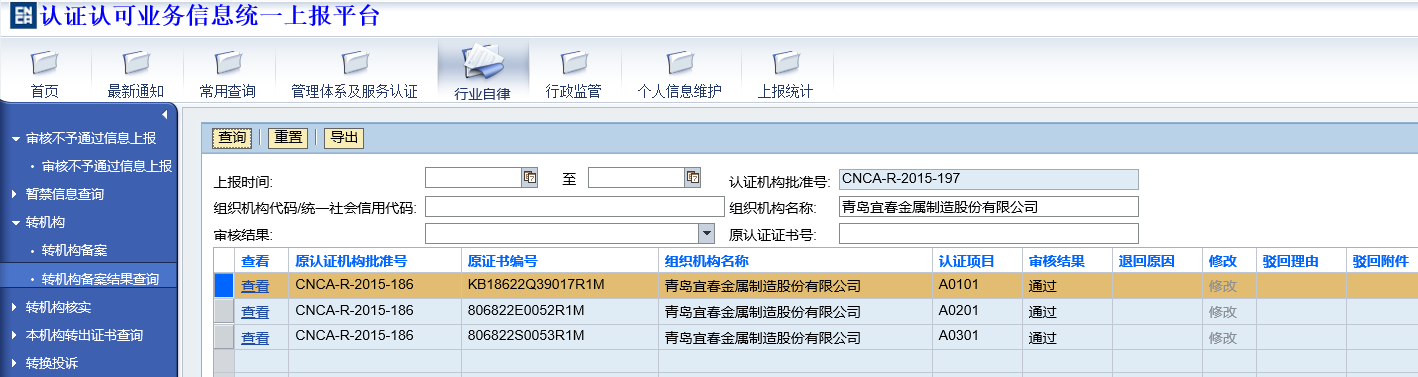Sort by 驳回理由 column header
This screenshot has height=377, width=1418.
(1290, 261)
